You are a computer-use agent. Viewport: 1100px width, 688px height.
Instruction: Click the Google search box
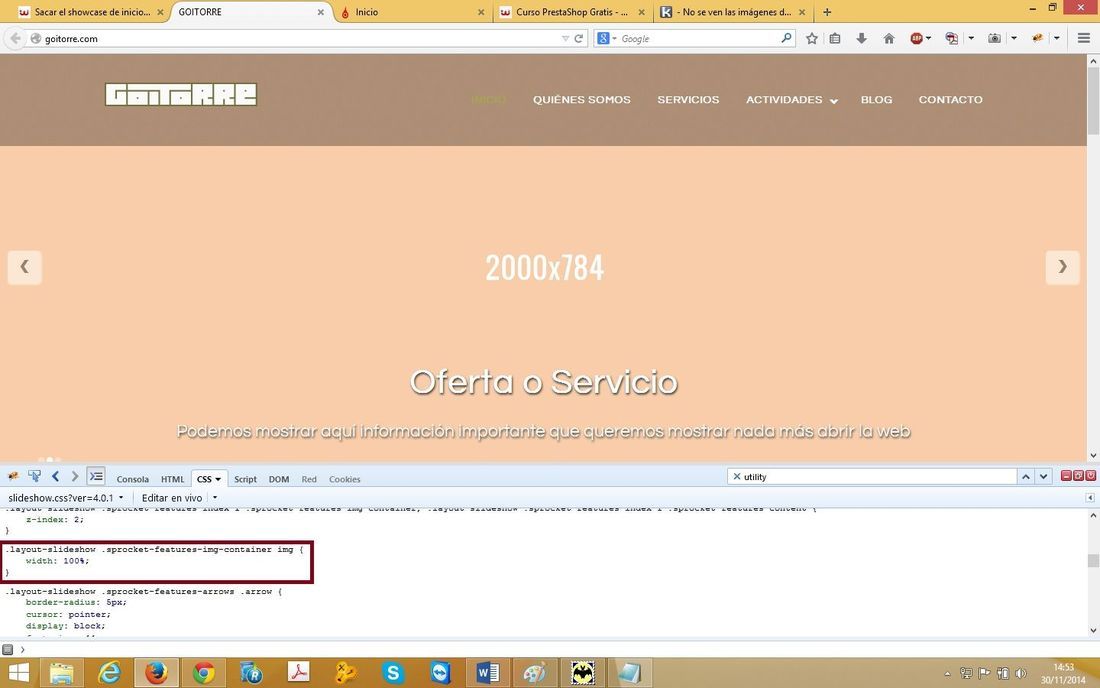click(x=699, y=39)
